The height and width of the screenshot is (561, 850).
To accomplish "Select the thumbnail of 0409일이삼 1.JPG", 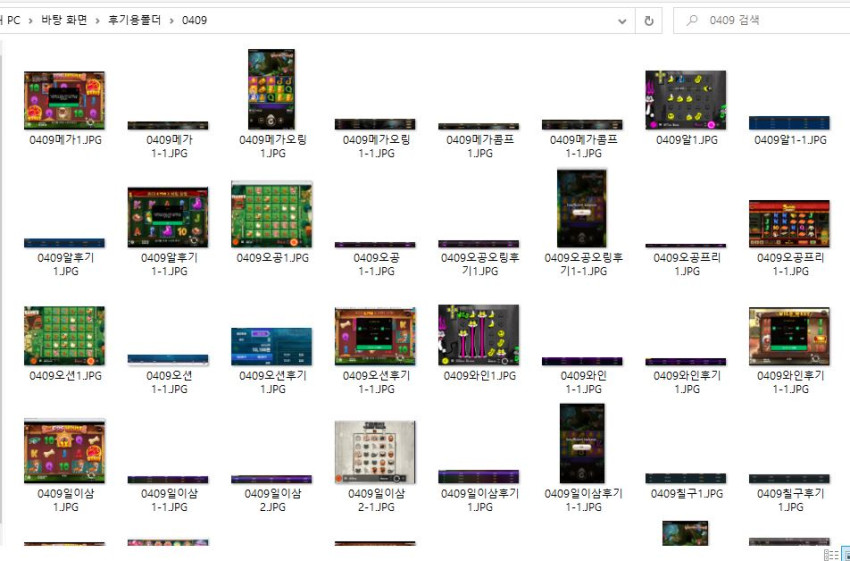I will click(65, 451).
